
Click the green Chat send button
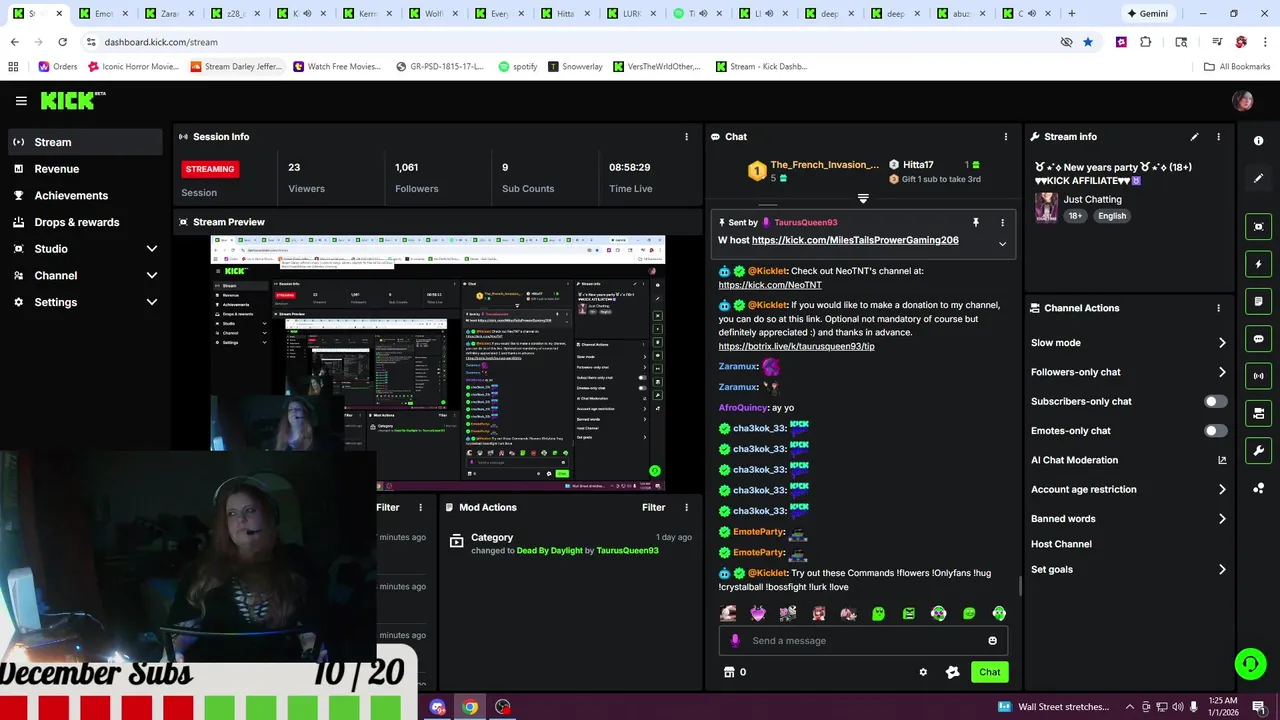[989, 672]
